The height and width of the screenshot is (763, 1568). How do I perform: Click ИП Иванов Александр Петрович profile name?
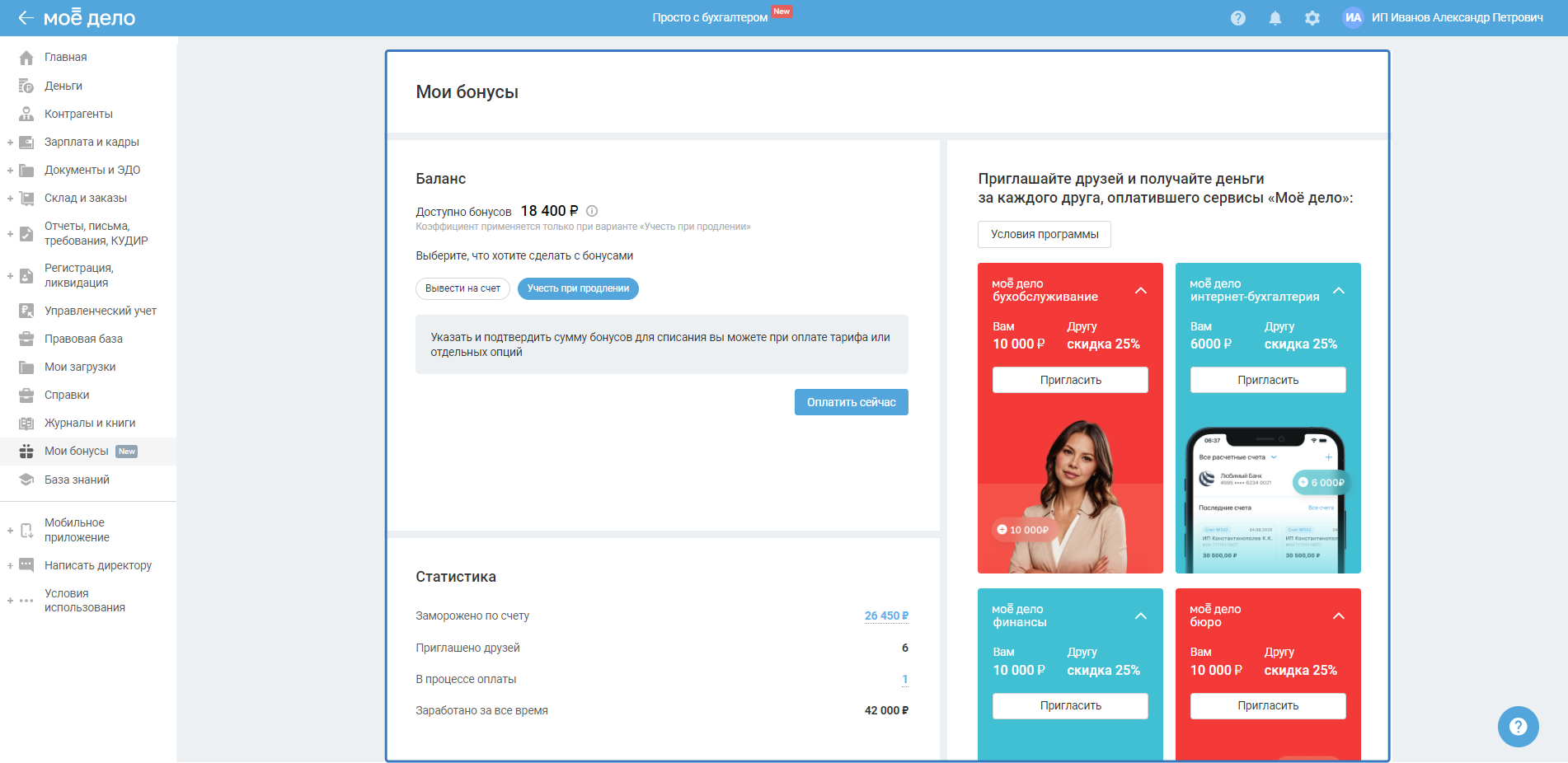1457,17
